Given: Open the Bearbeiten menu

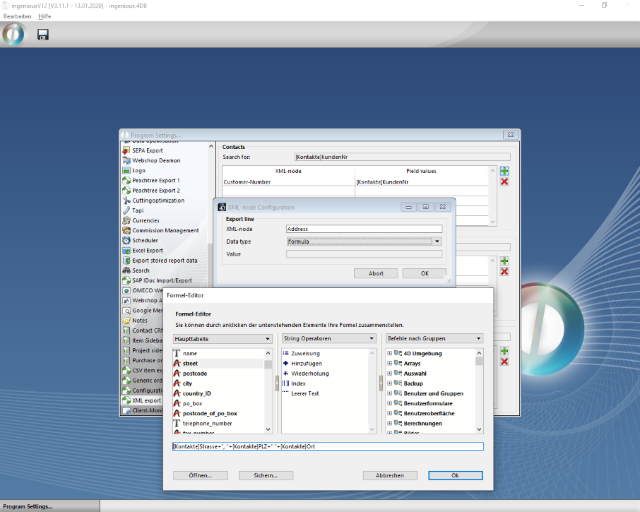Looking at the screenshot, I should coord(17,16).
